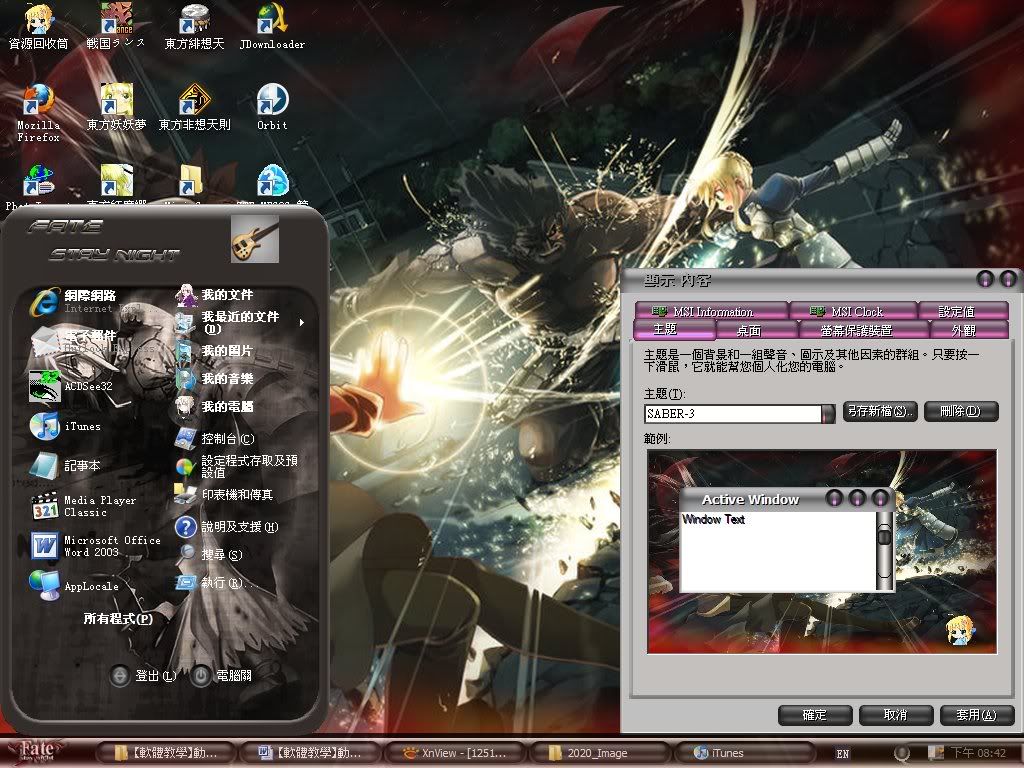Switch to the 設定值 tab

point(964,312)
